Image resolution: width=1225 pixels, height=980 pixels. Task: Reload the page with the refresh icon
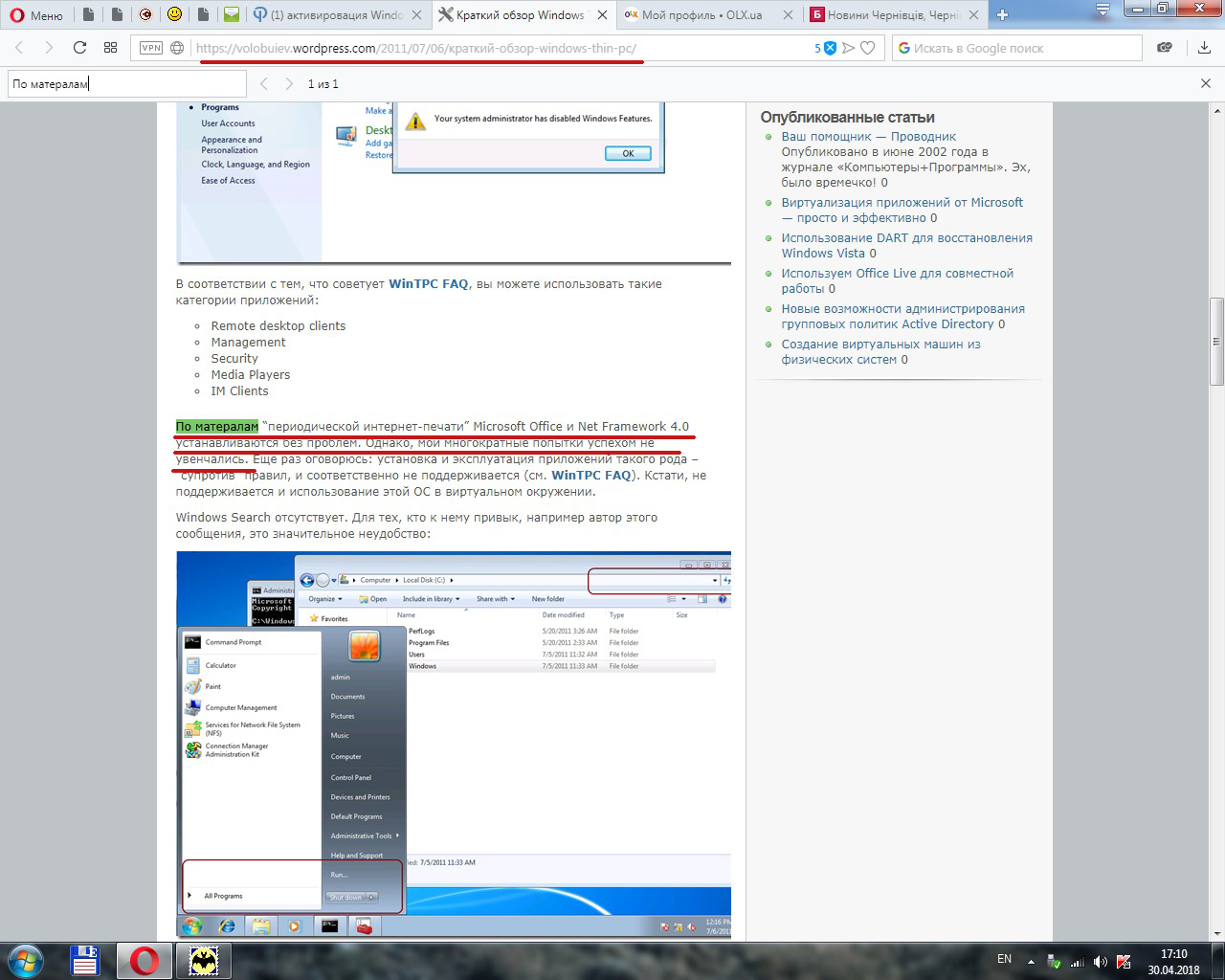[79, 48]
